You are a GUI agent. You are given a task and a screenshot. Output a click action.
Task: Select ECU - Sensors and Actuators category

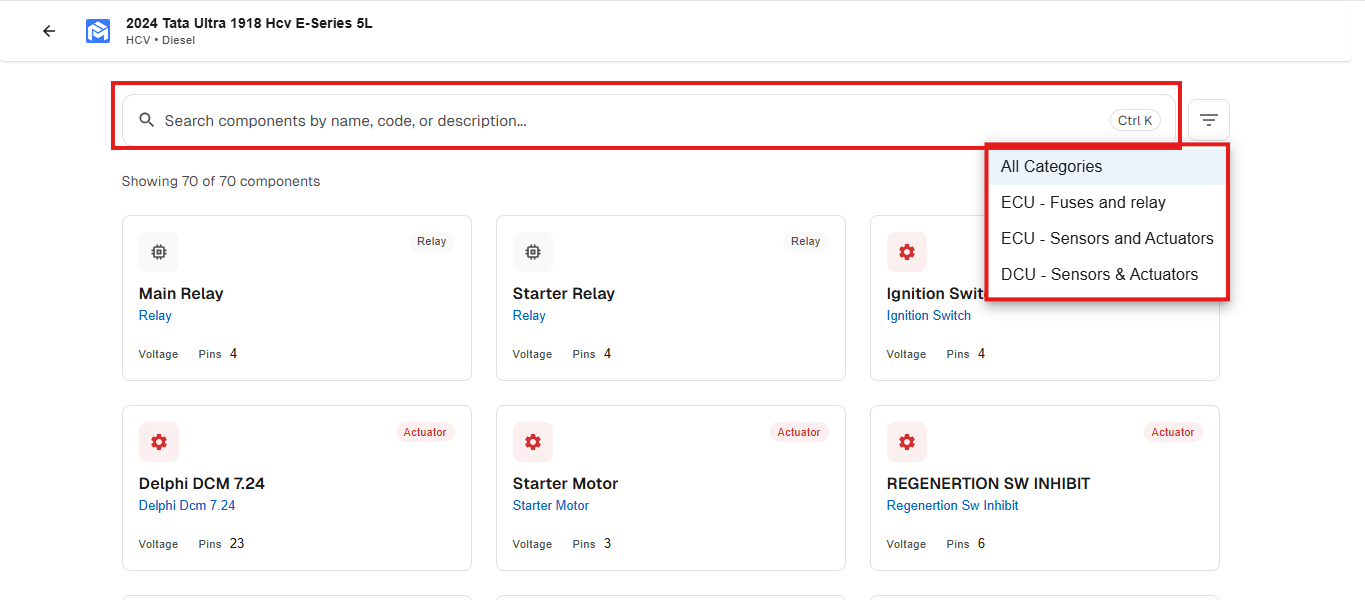[1107, 238]
